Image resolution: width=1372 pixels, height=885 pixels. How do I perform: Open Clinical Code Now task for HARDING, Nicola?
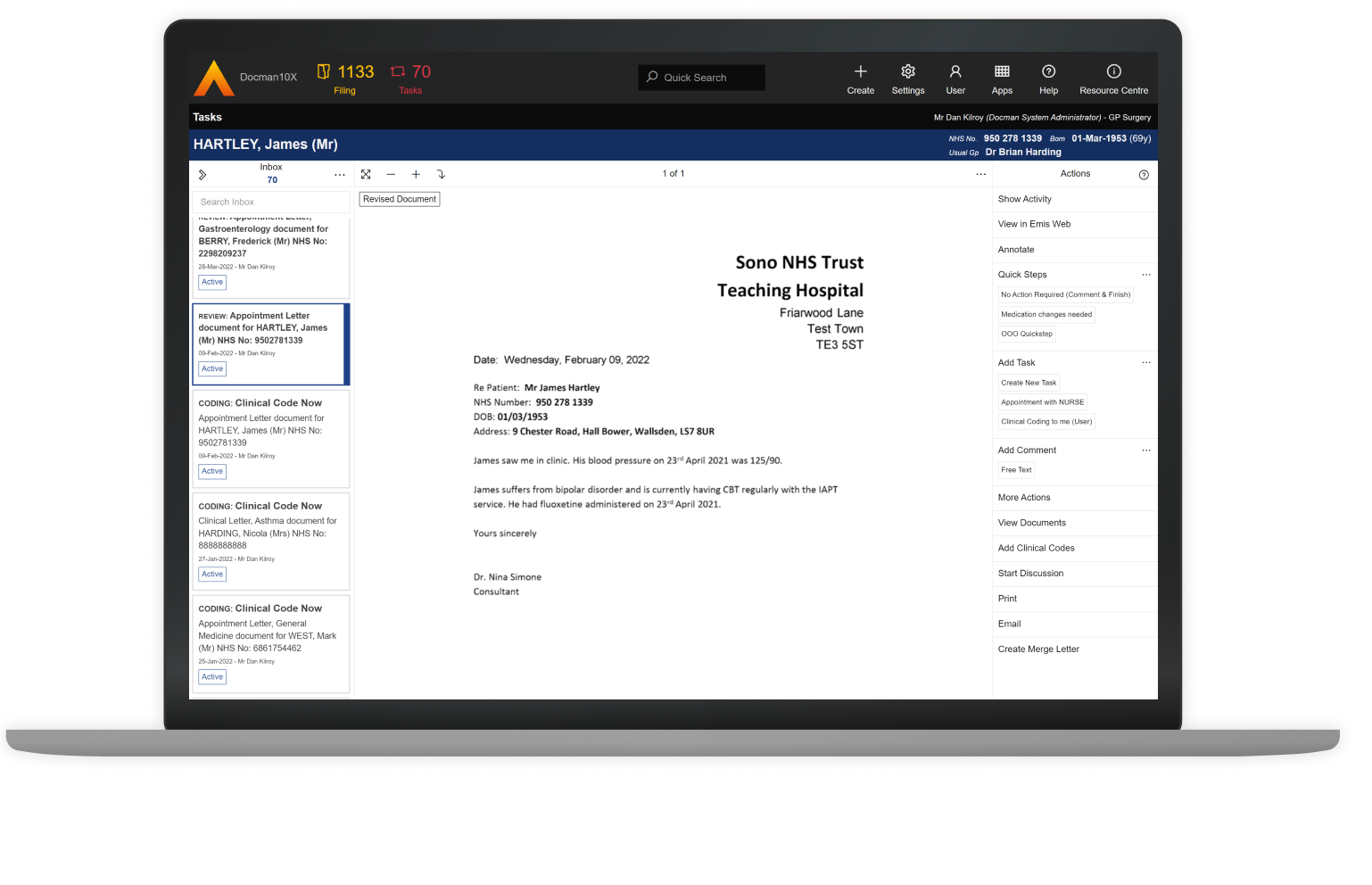click(271, 541)
